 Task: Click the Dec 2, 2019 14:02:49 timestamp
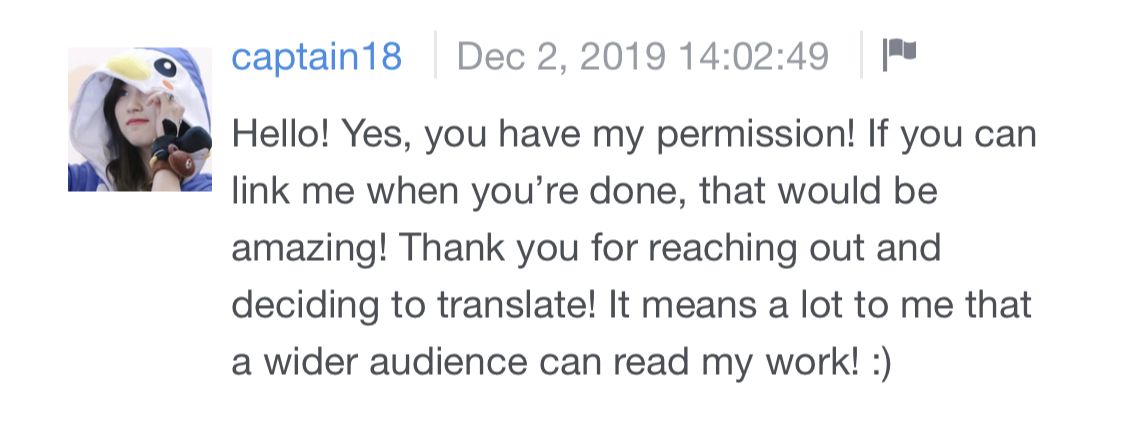click(x=643, y=56)
